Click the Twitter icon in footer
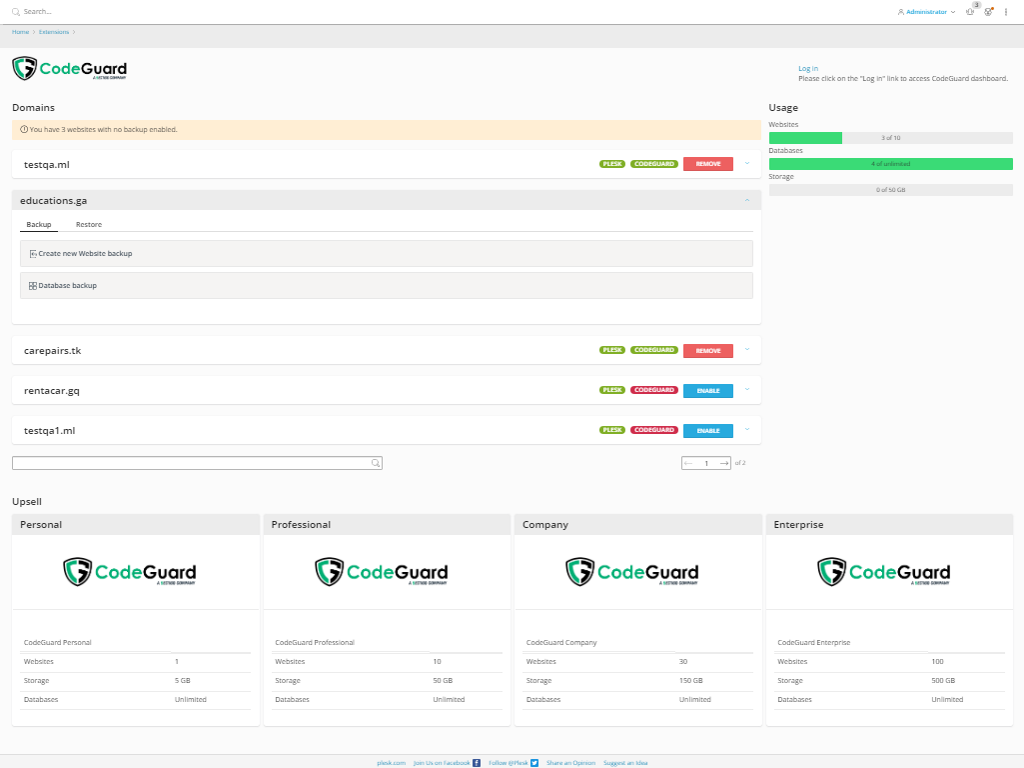1024x768 pixels. (535, 762)
